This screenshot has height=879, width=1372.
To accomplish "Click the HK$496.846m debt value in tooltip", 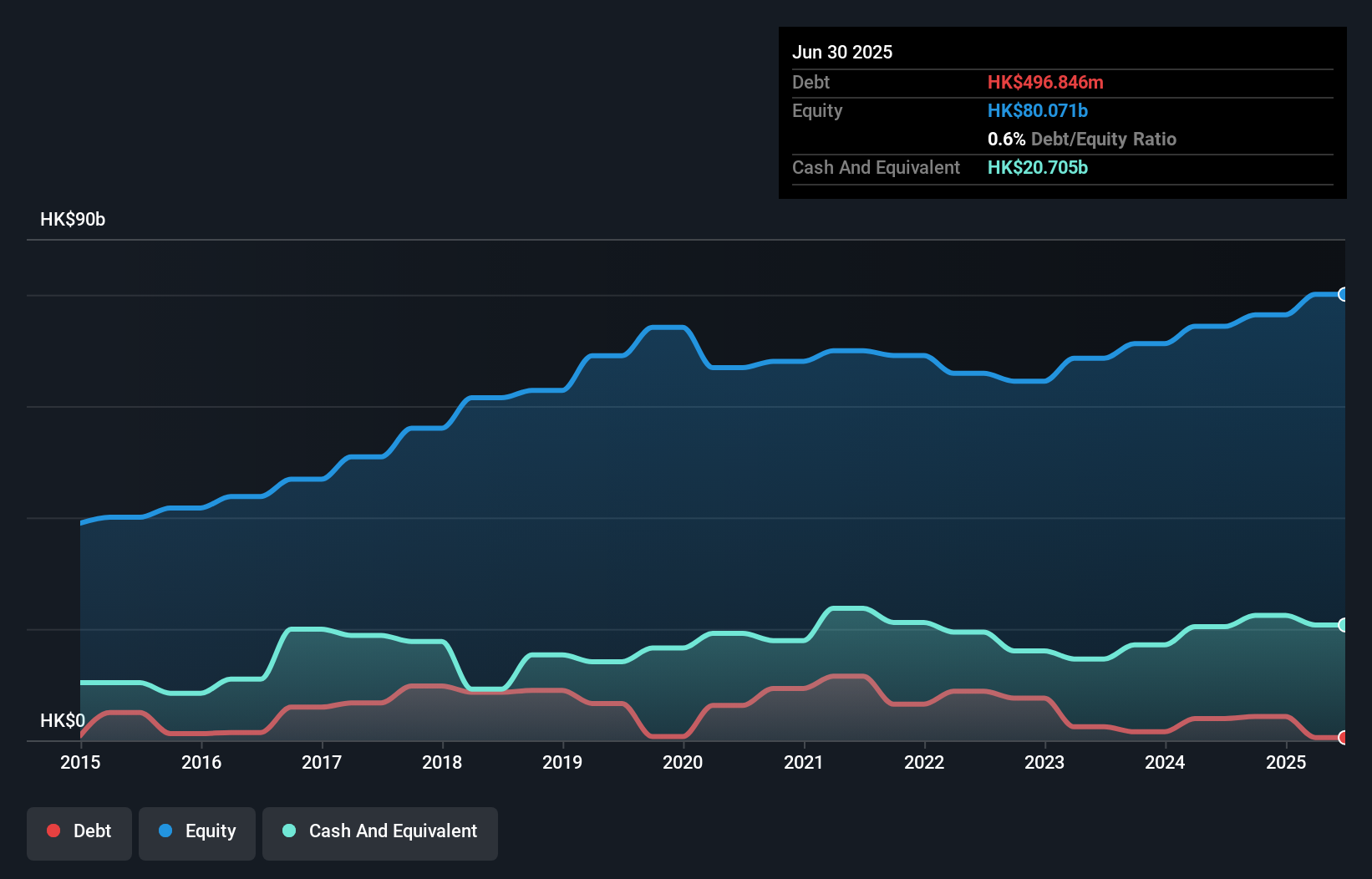I will pyautogui.click(x=1045, y=82).
